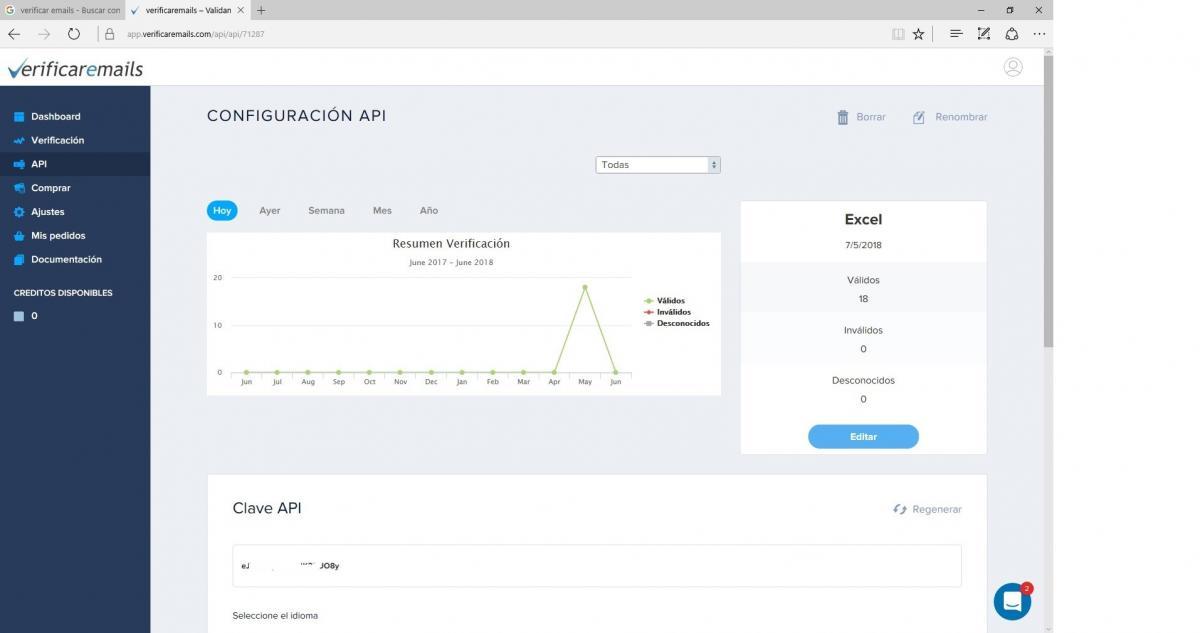Open Edge's more options menu
The image size is (1200, 633).
[1039, 33]
